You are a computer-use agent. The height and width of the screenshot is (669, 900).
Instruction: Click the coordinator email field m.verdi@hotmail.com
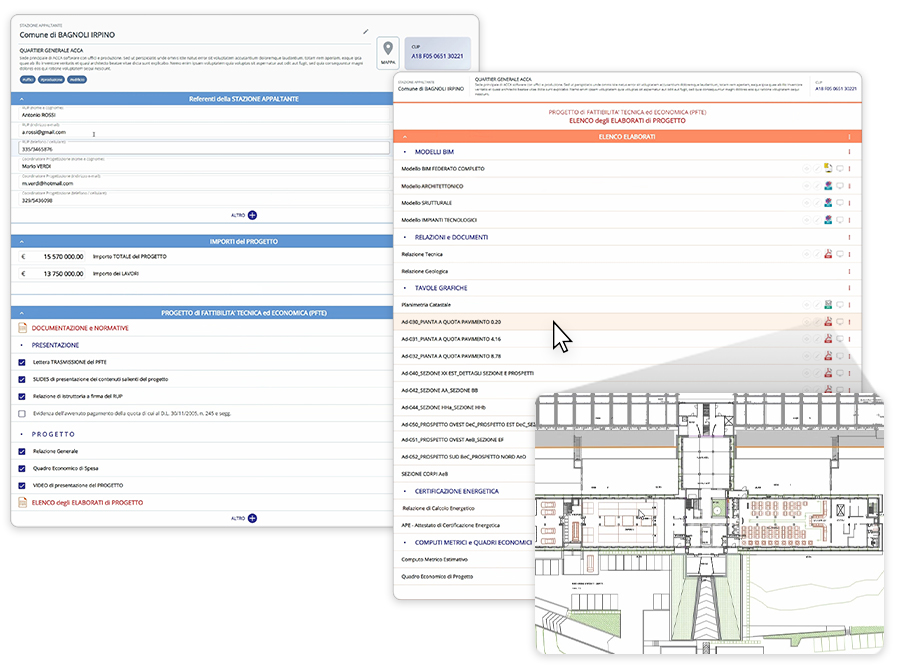tap(204, 182)
